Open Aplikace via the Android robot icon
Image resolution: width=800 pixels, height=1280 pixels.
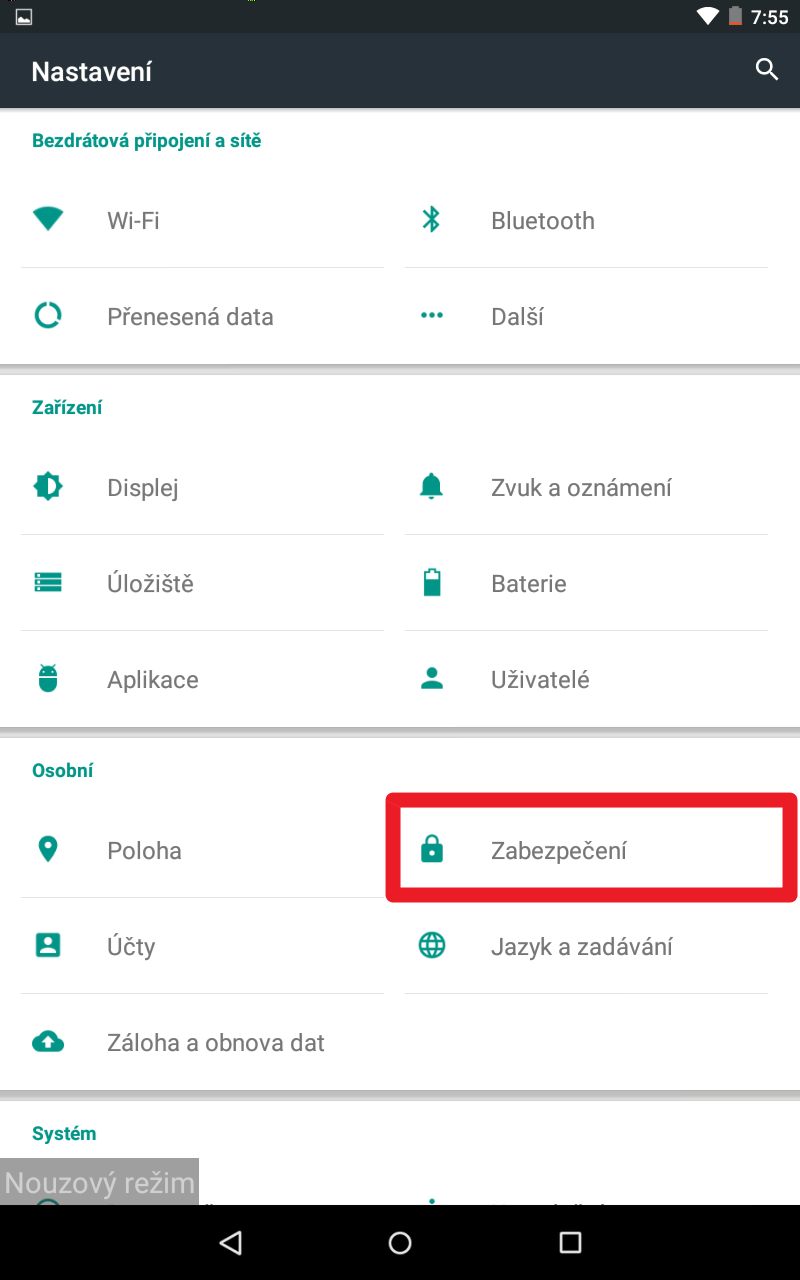(x=48, y=679)
